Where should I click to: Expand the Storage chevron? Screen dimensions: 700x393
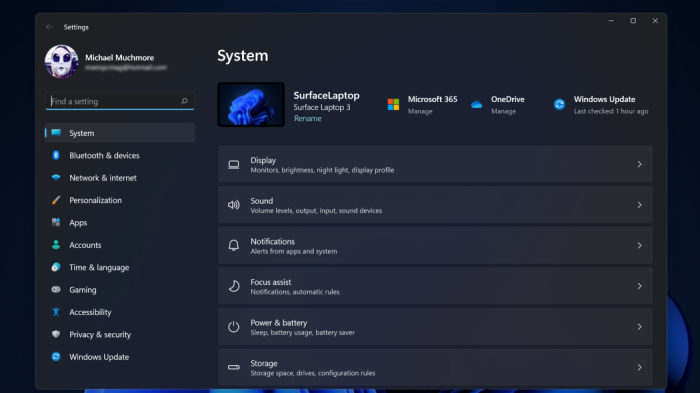[639, 367]
